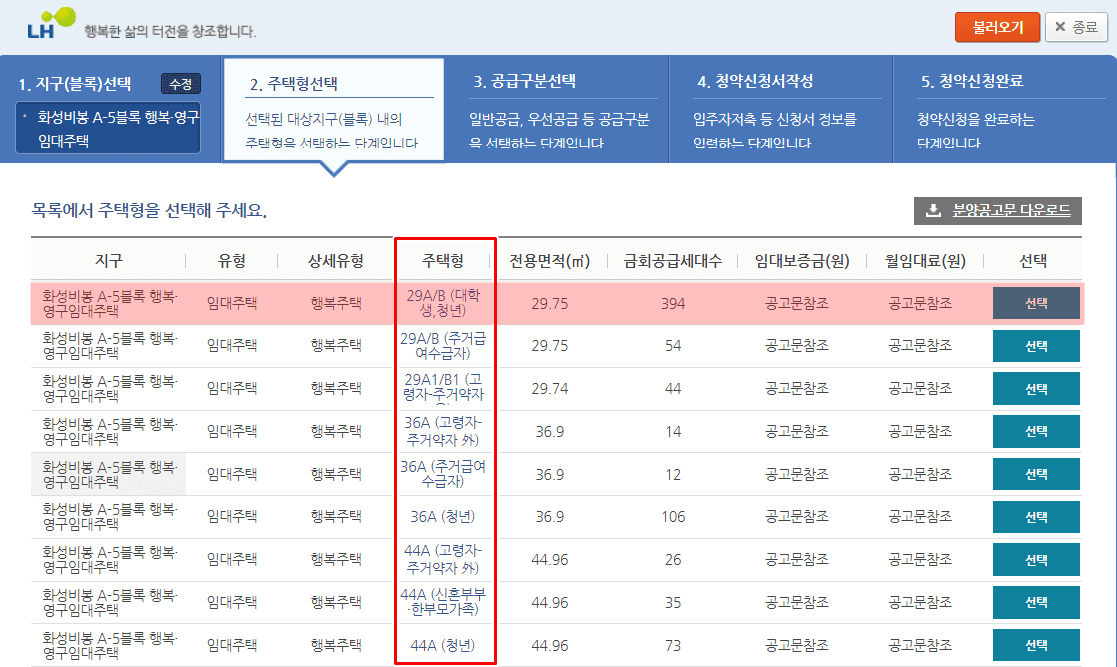The width and height of the screenshot is (1117, 667).
Task: Click the orange 불러오기 button
Action: point(997,27)
